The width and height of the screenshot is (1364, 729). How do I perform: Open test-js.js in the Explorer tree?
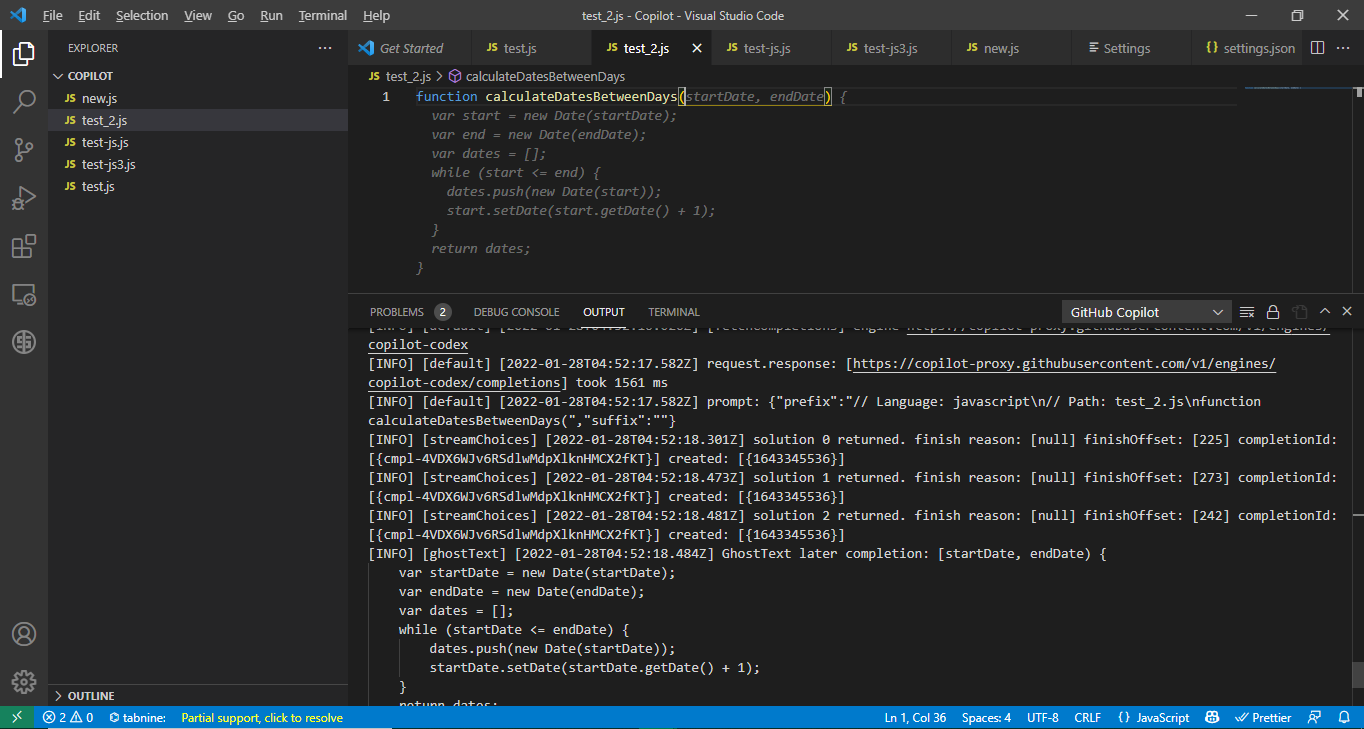[x=198, y=142]
